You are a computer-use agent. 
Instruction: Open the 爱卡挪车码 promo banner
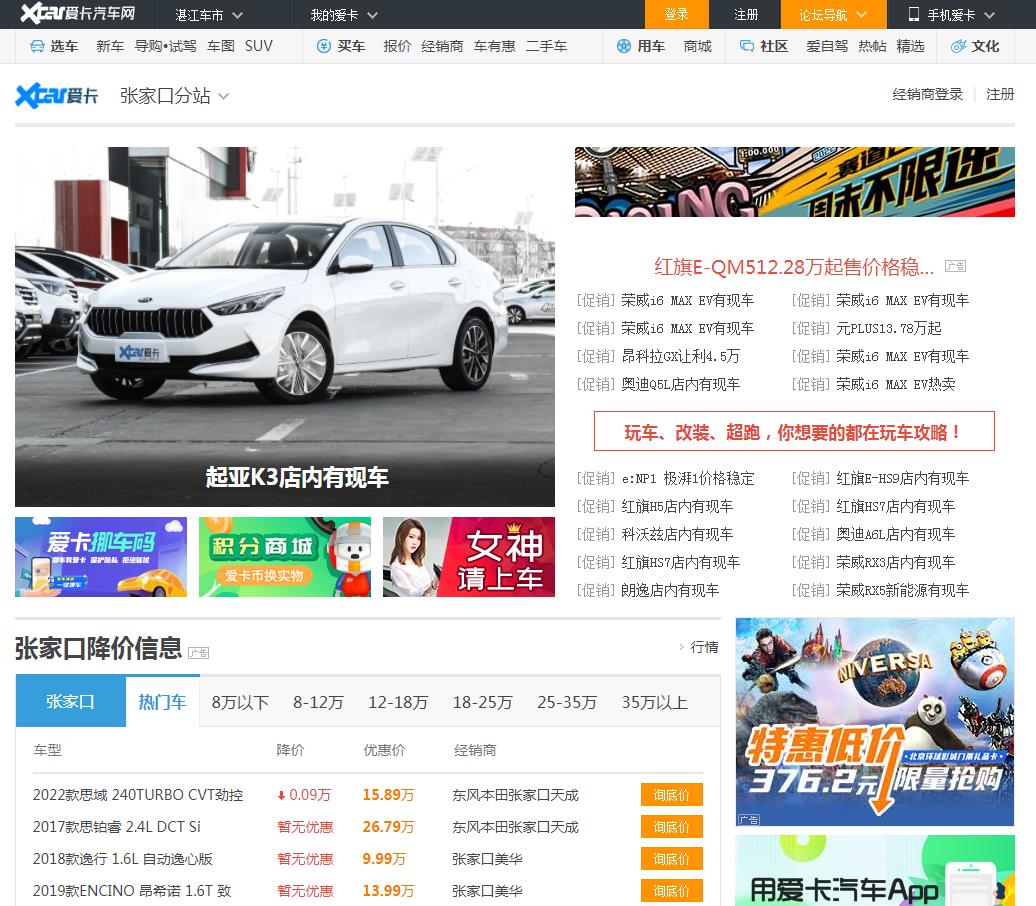click(101, 556)
